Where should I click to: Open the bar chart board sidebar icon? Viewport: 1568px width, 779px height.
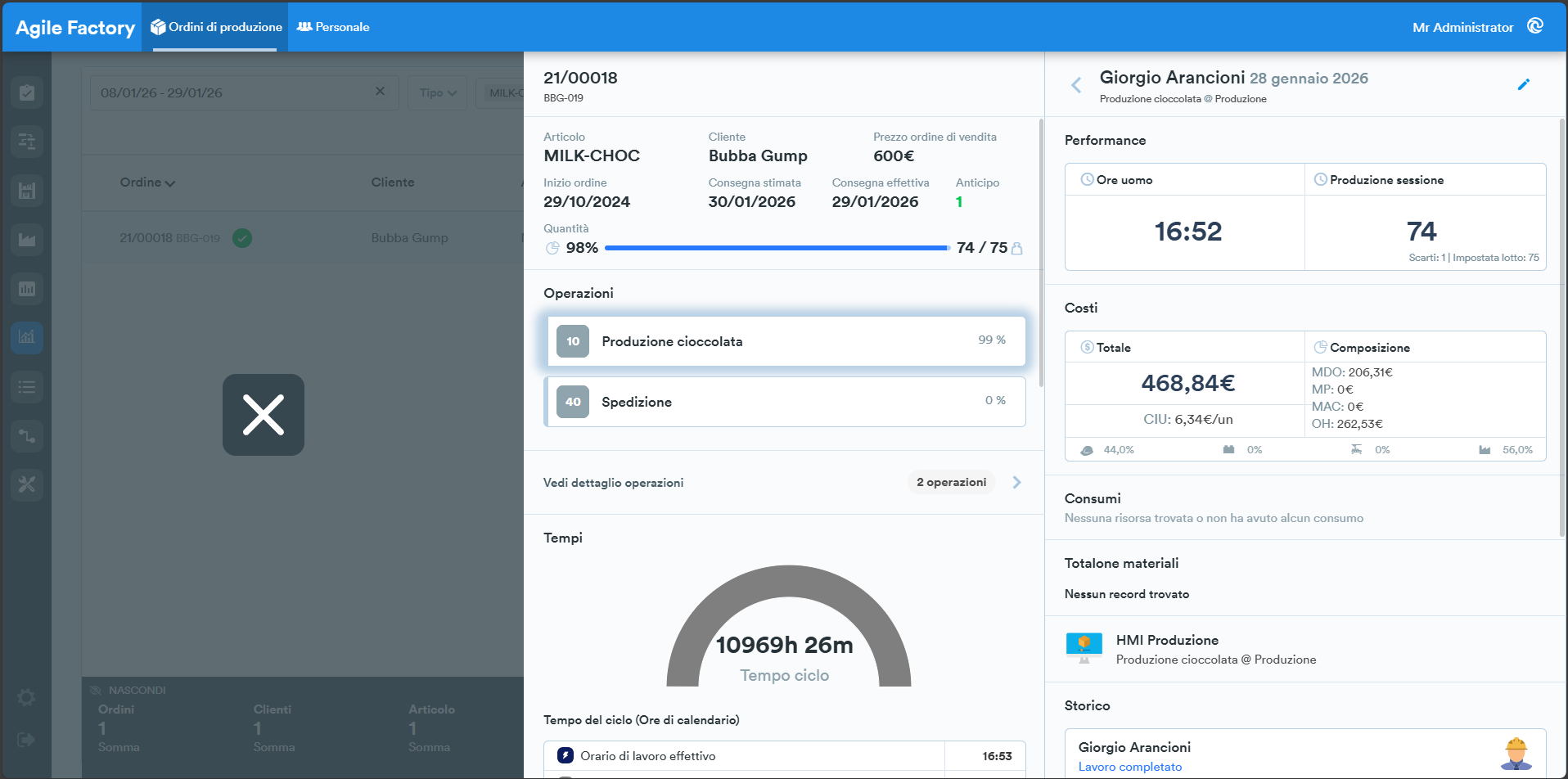click(27, 289)
